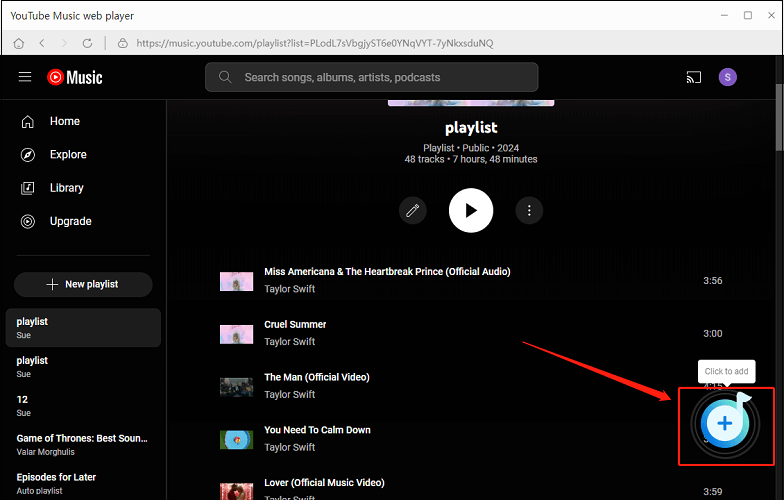The height and width of the screenshot is (500, 784).
Task: Click the 3:56 duration of Miss Americana
Action: (712, 280)
